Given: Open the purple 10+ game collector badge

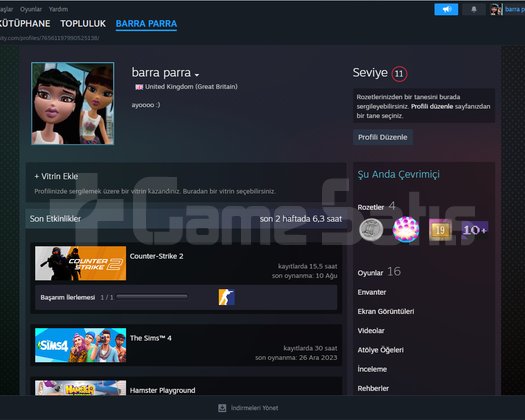Looking at the screenshot, I should coord(474,230).
